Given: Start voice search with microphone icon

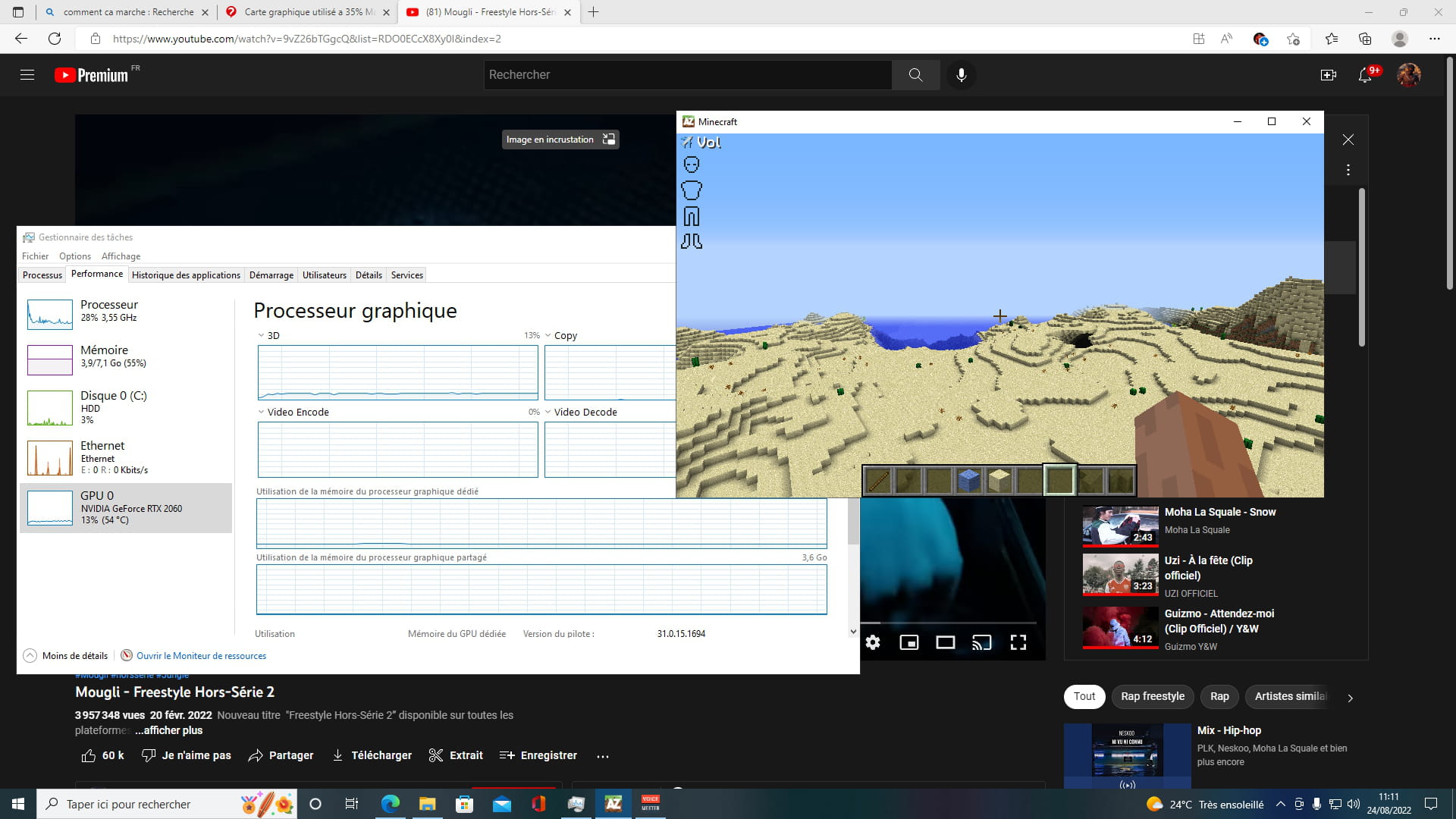Looking at the screenshot, I should pos(961,74).
